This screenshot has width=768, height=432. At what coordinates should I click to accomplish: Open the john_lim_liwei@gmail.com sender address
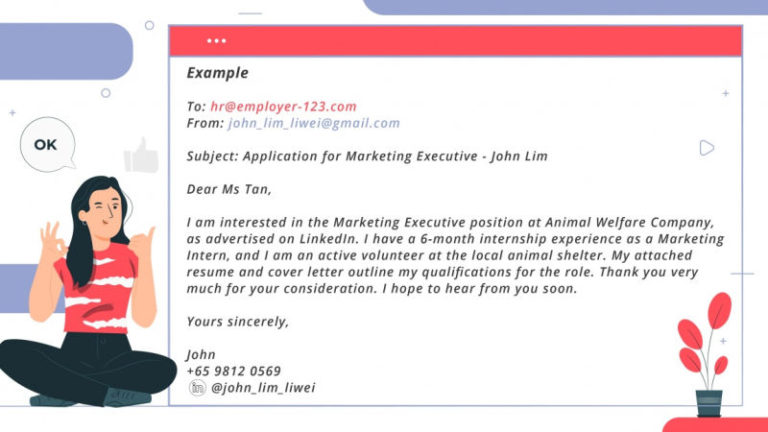[313, 123]
